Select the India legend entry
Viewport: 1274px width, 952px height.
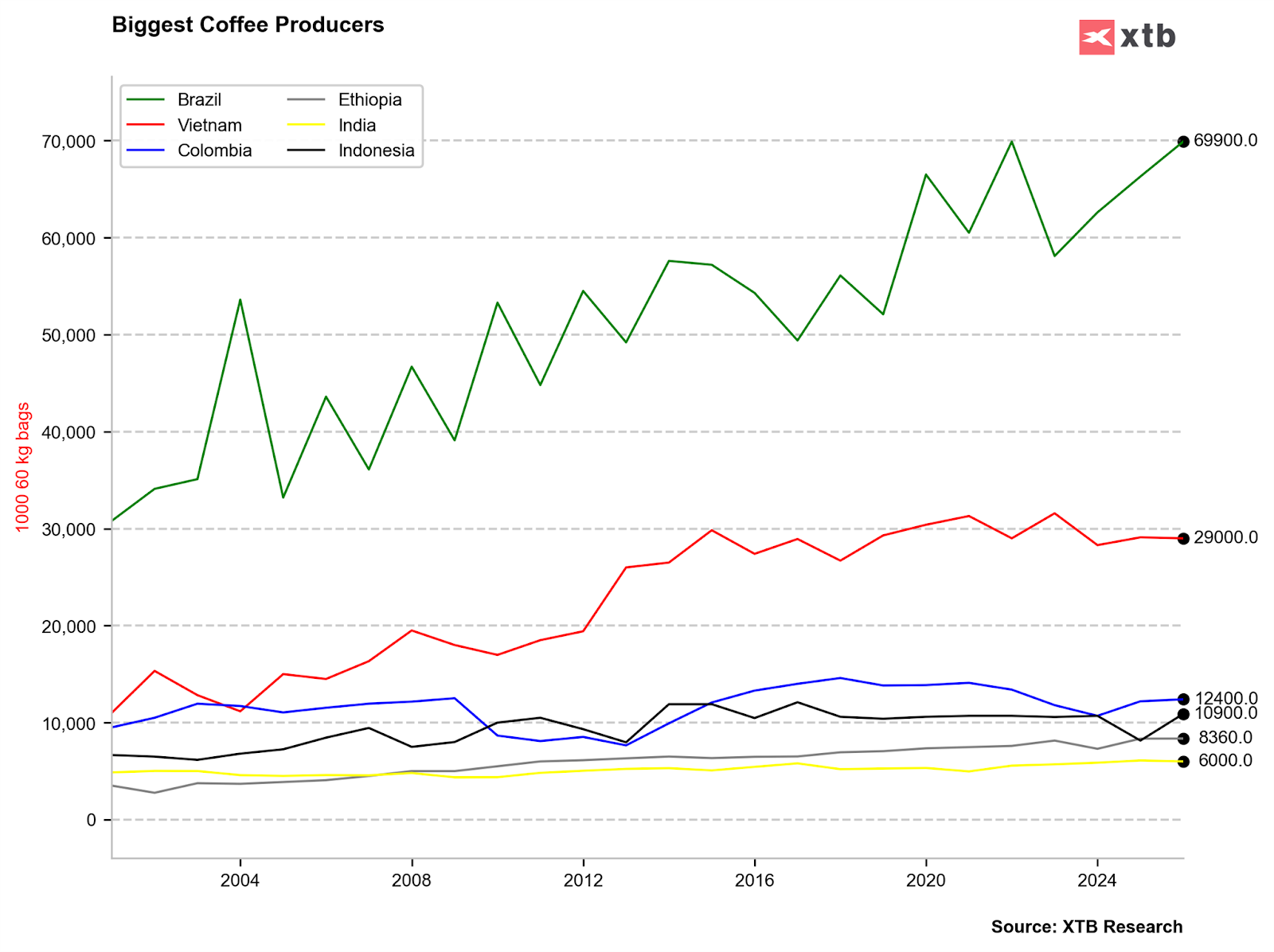(332, 125)
